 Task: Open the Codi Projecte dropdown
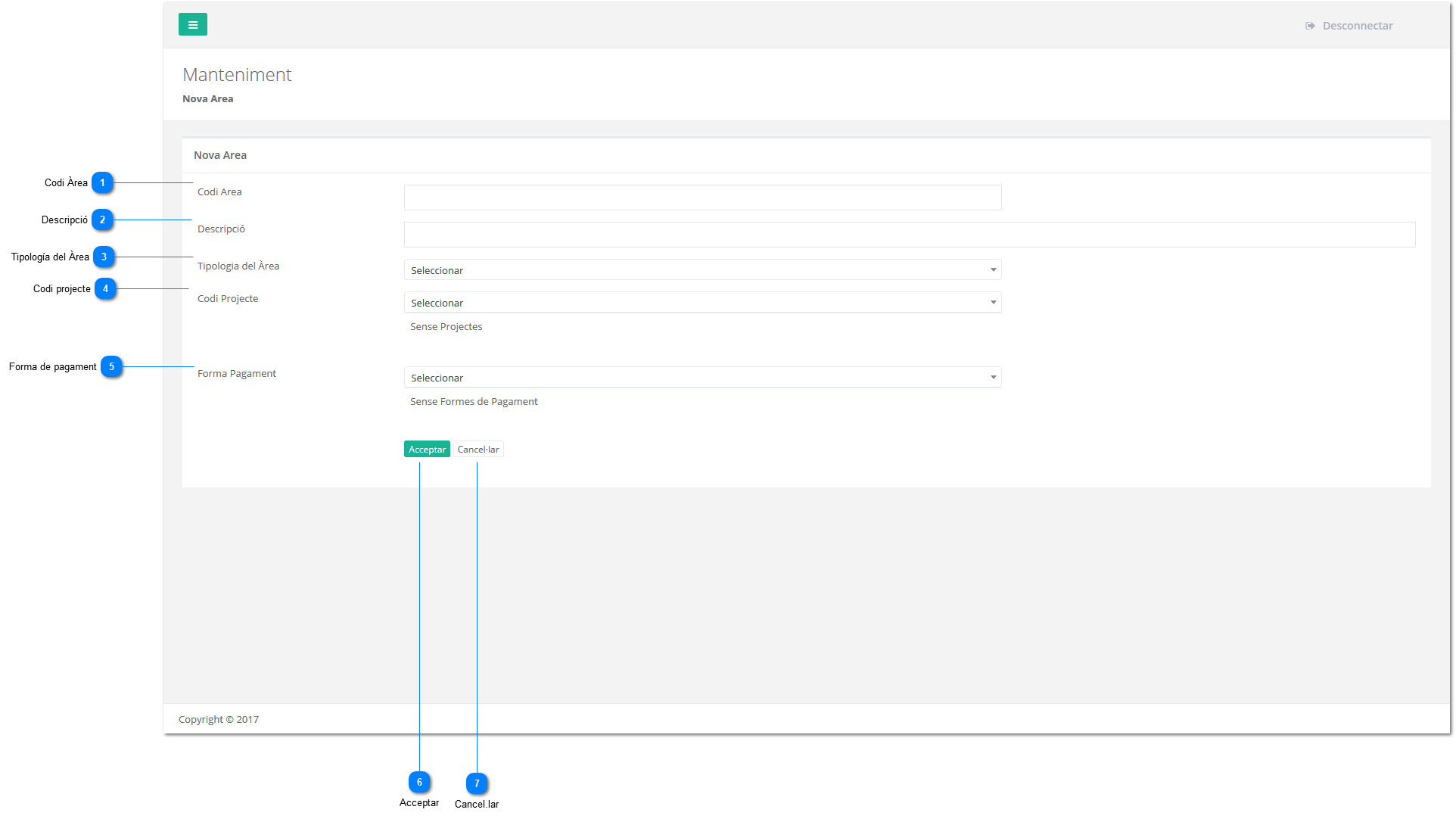click(x=702, y=303)
